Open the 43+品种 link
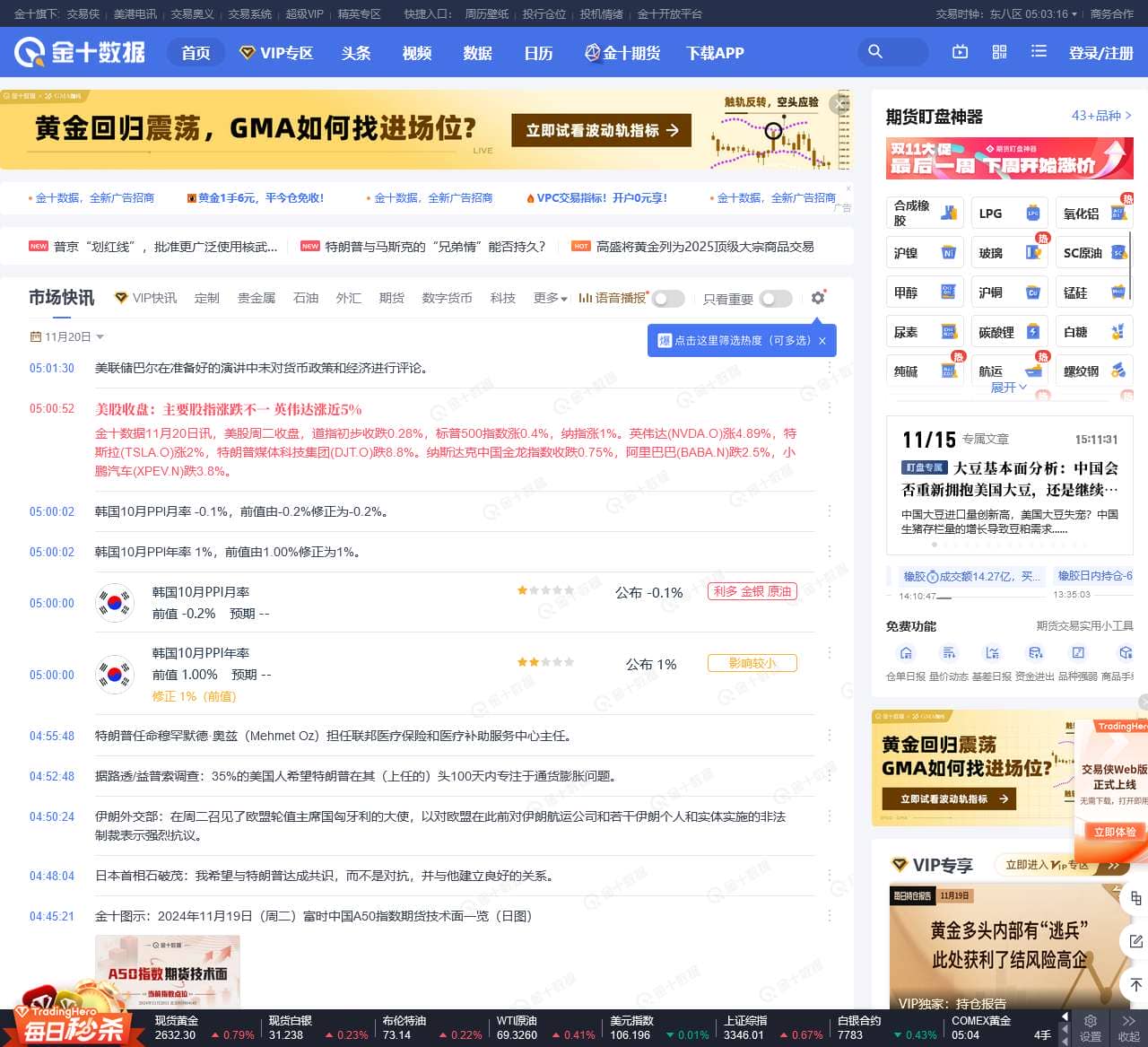 click(1102, 116)
